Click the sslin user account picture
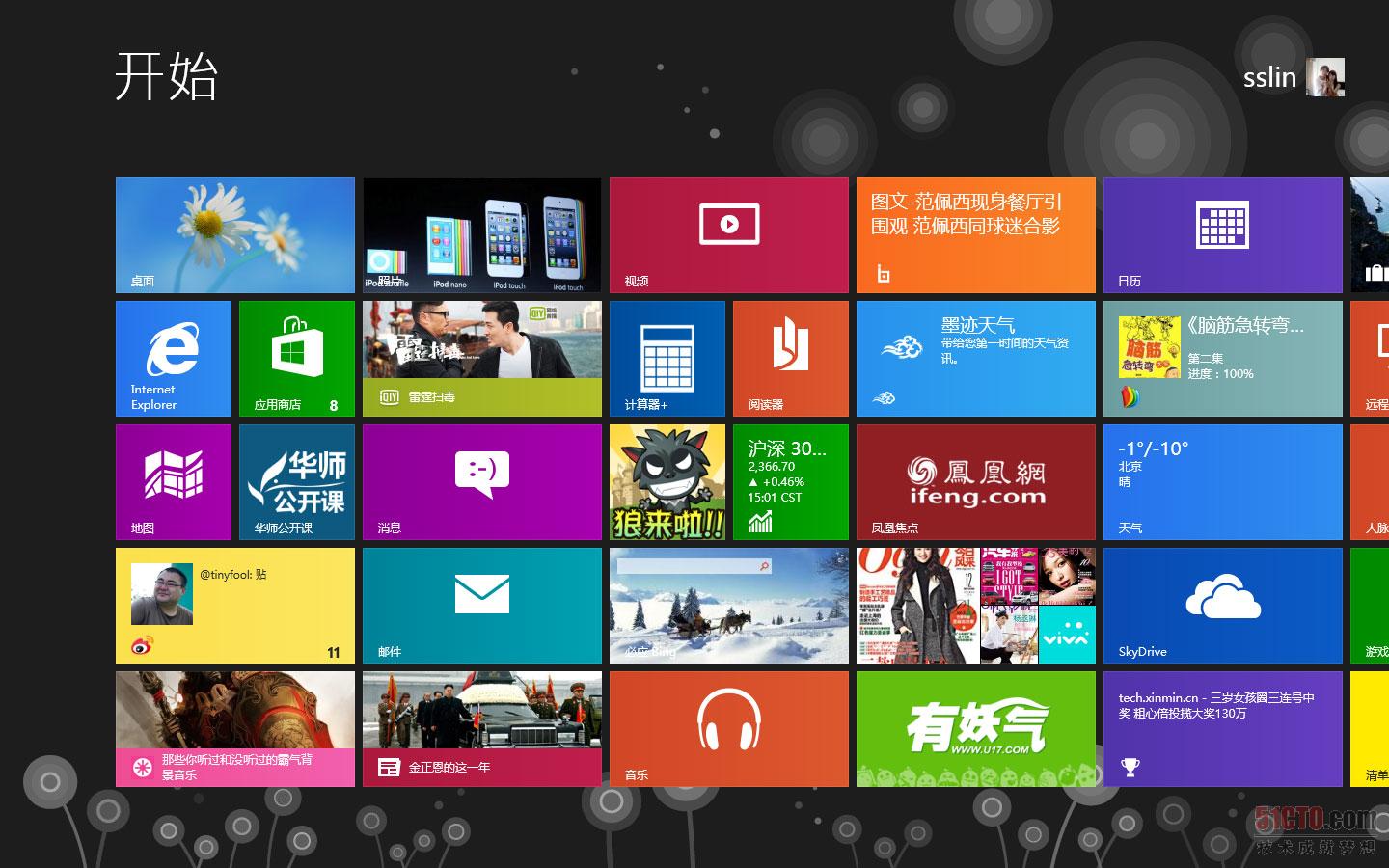 pos(1324,77)
